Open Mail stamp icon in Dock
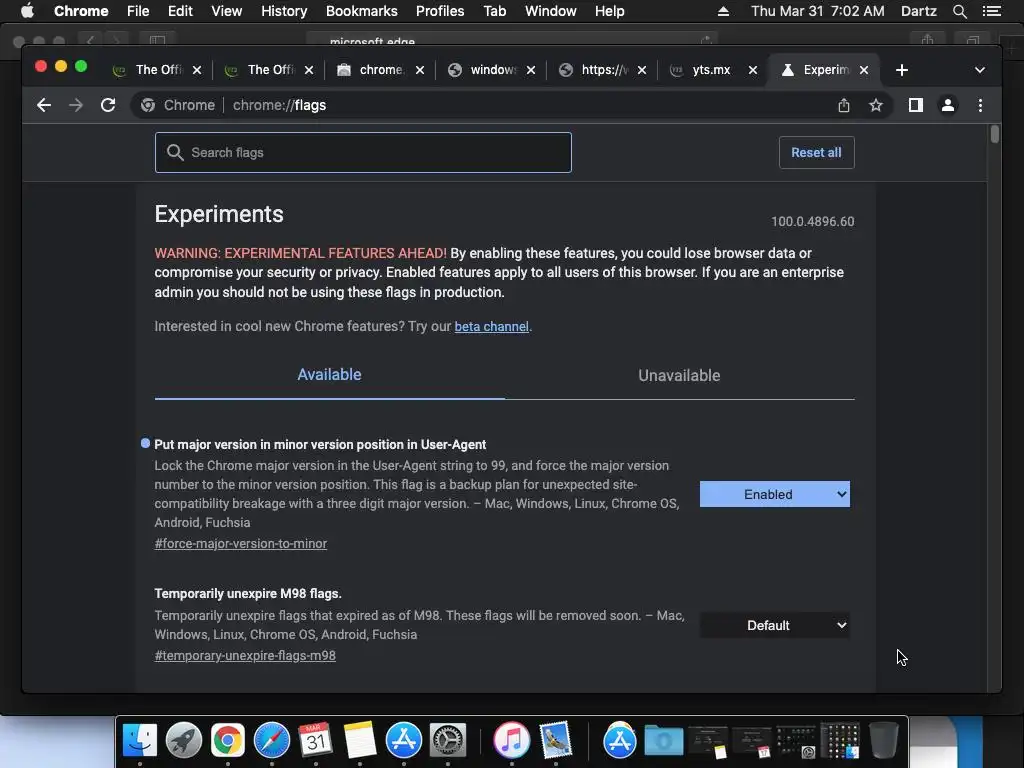This screenshot has height=768, width=1024. (556, 740)
